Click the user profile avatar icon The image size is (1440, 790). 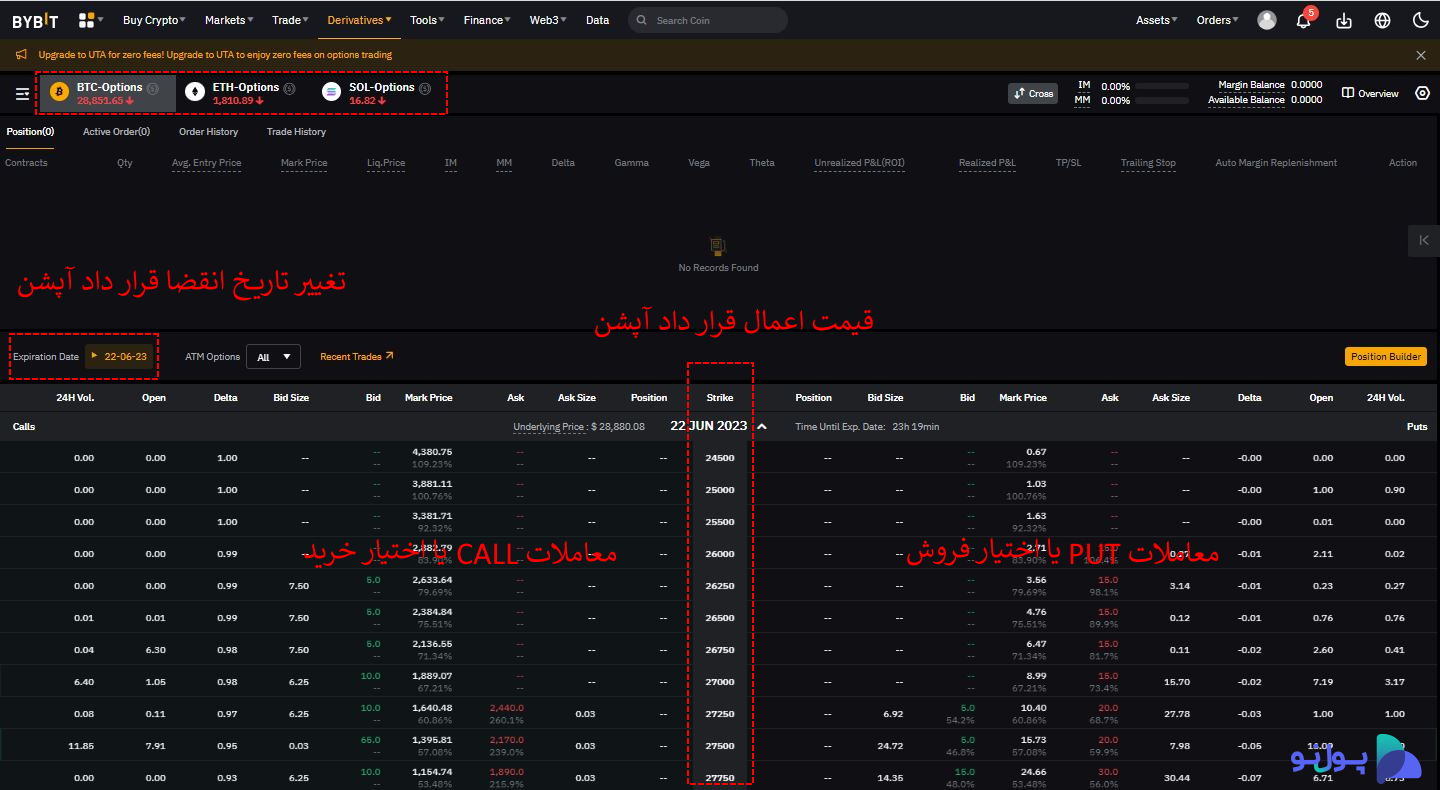point(1267,20)
